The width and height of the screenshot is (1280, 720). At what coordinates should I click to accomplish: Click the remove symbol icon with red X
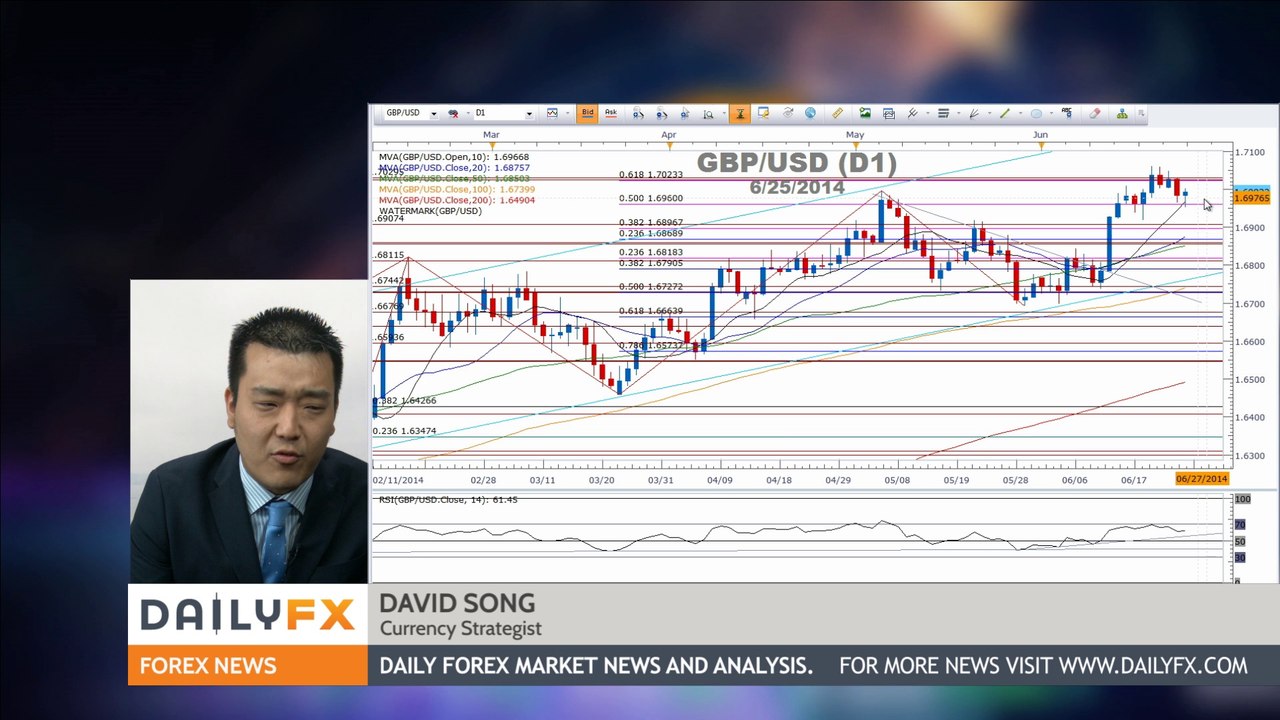click(454, 113)
